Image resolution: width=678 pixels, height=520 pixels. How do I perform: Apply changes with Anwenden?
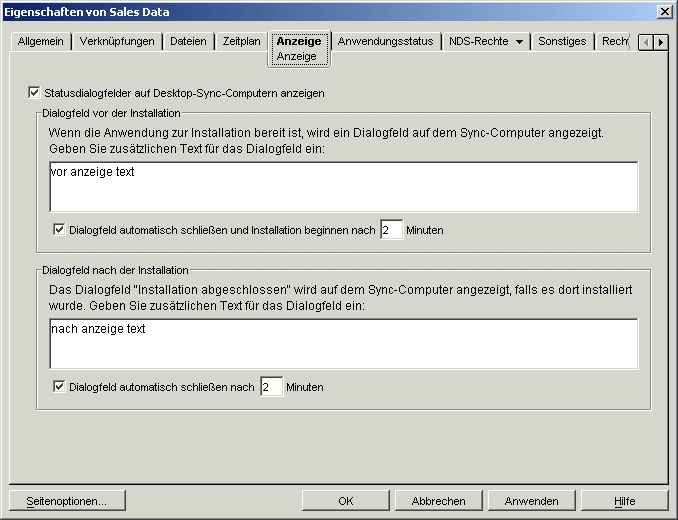tap(531, 501)
